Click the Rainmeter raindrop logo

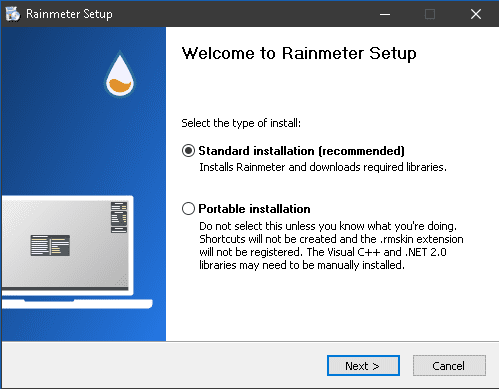[x=120, y=74]
